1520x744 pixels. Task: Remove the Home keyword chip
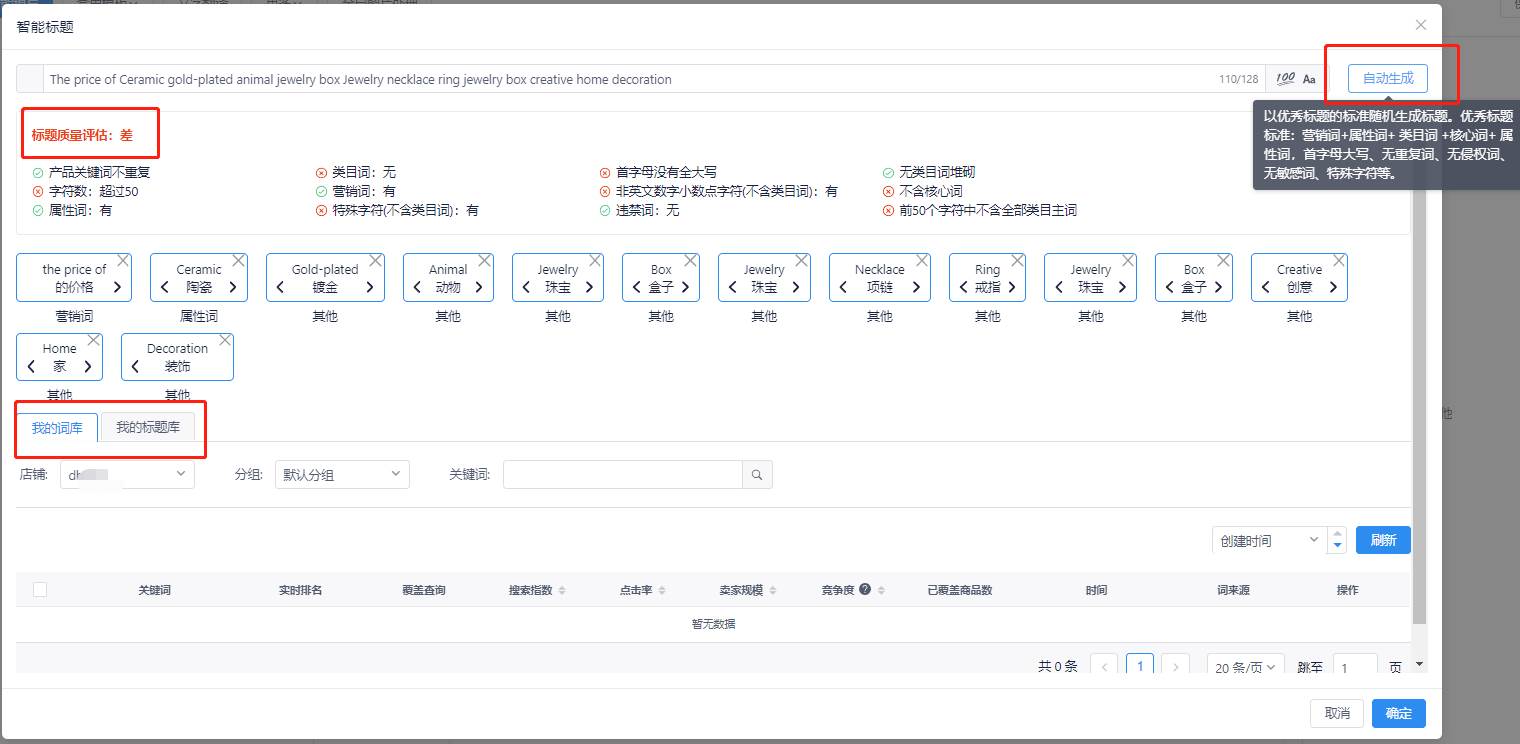(x=94, y=340)
